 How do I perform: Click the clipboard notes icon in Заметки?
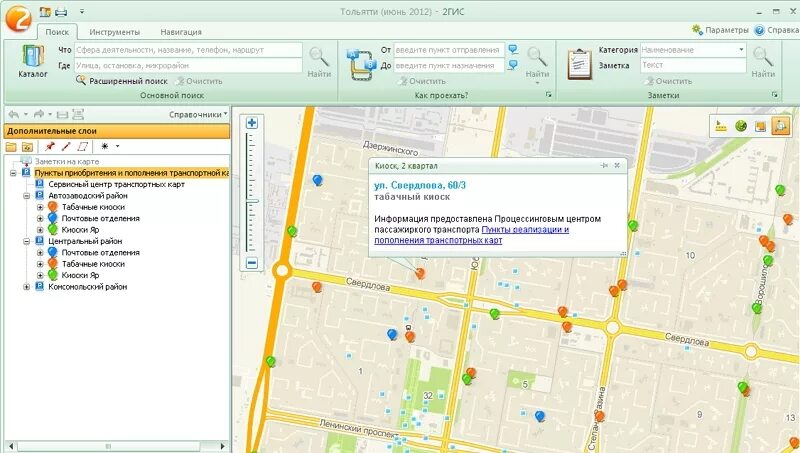coord(580,64)
